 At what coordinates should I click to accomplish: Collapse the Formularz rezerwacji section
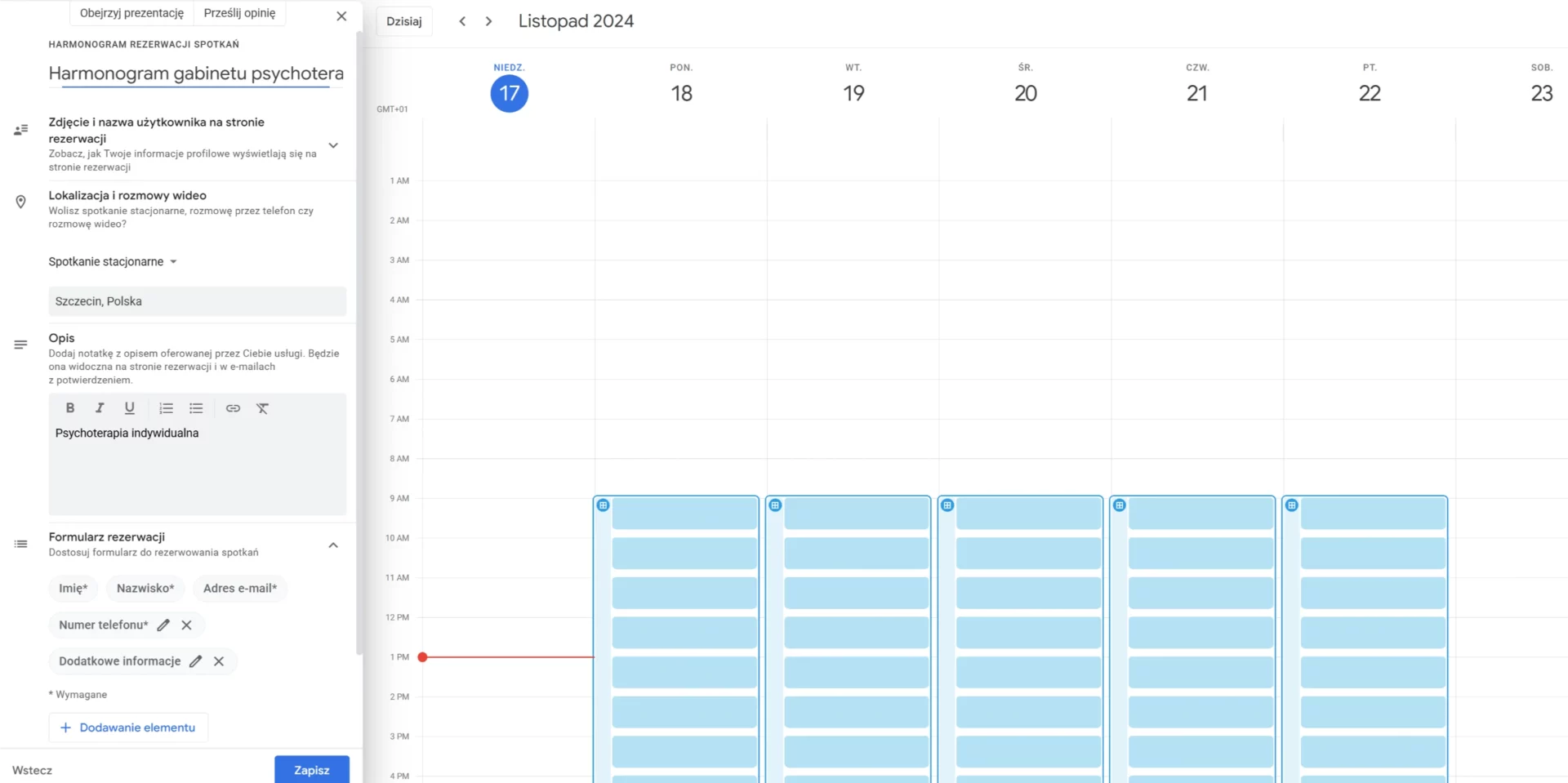tap(333, 545)
